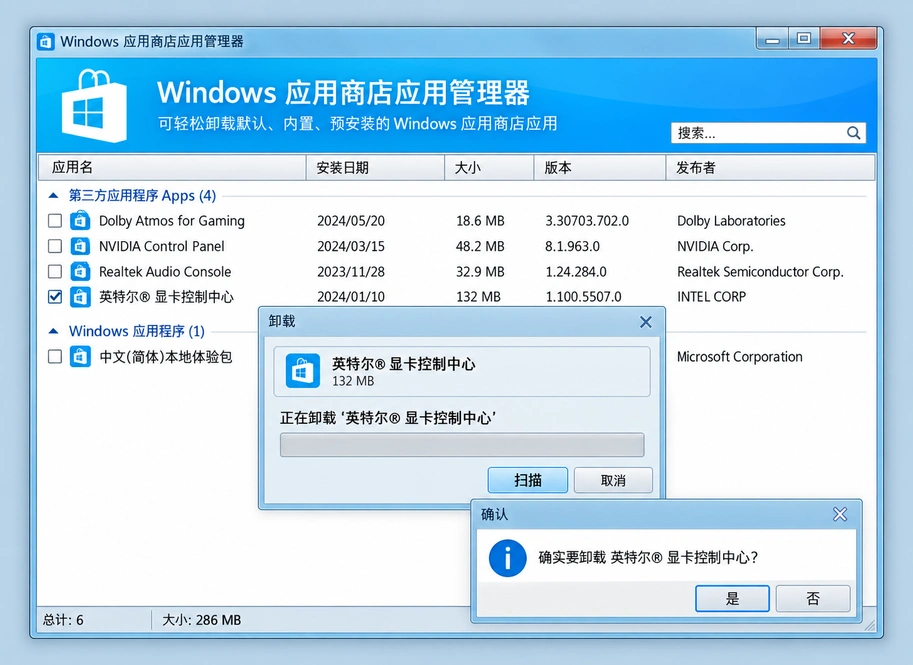Sort by the 大小 column header
The width and height of the screenshot is (913, 665).
[x=489, y=168]
